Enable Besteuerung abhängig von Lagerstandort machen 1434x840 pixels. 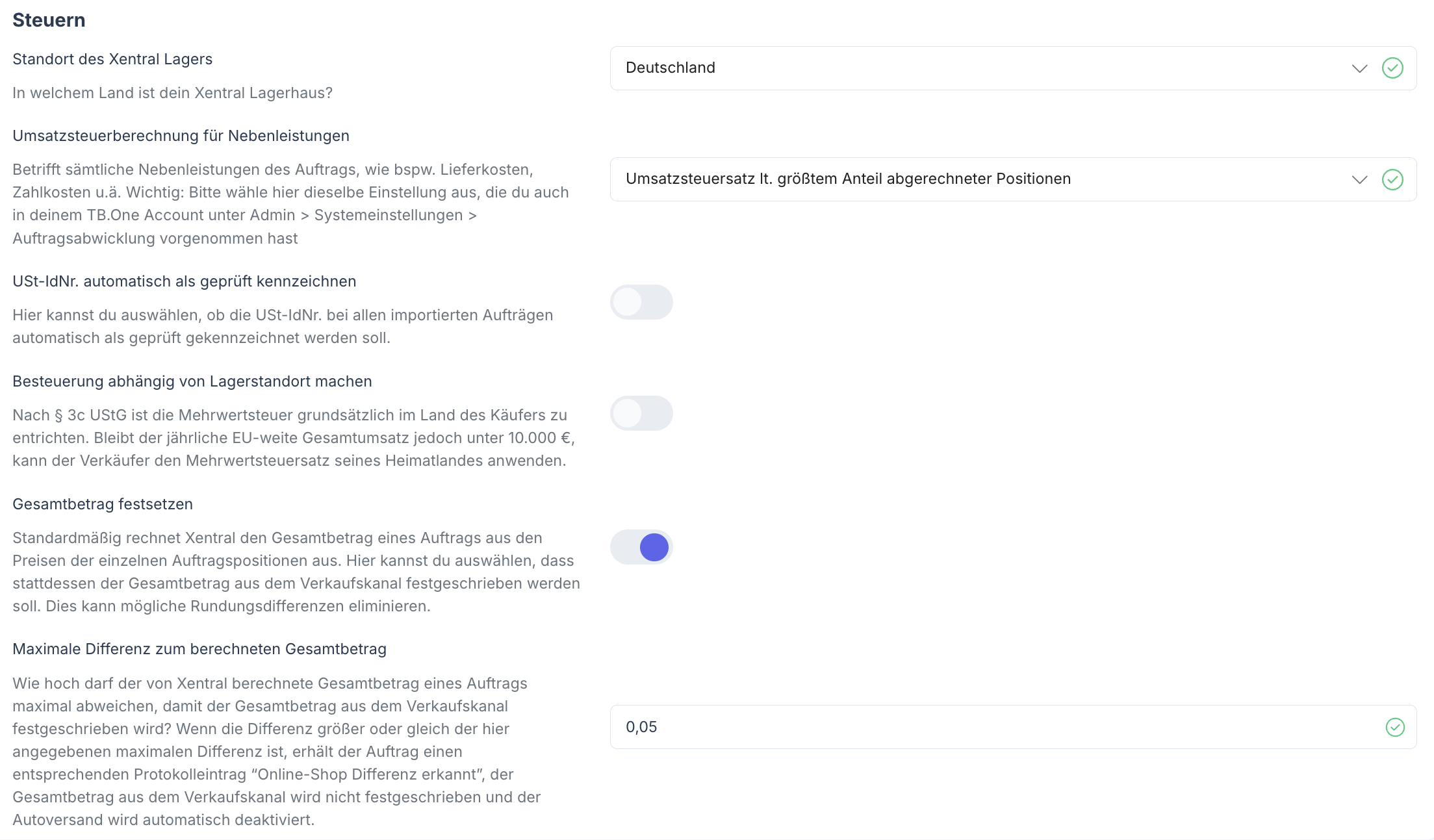[x=641, y=413]
